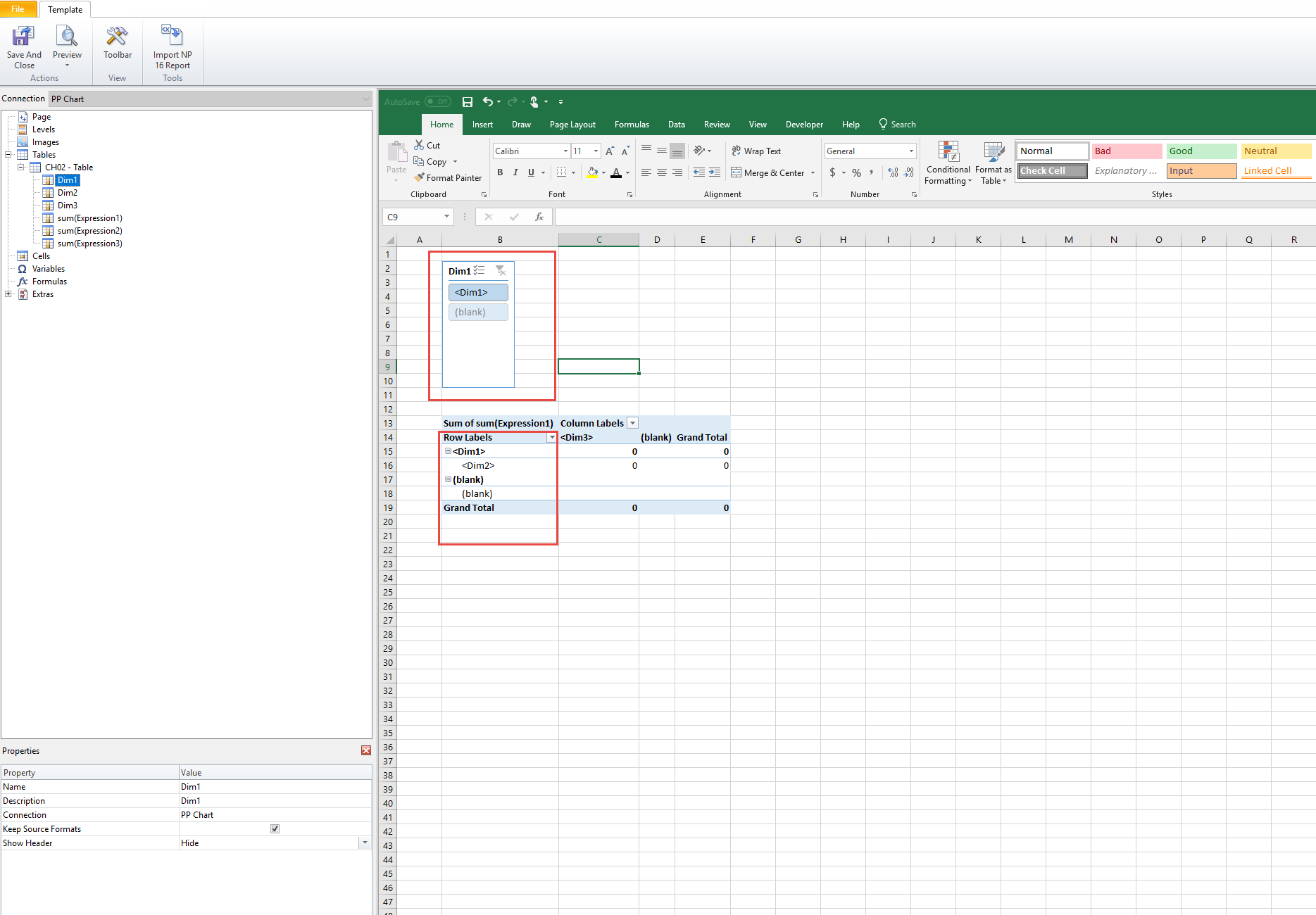This screenshot has height=915, width=1316.
Task: Click the Format Painter icon
Action: (420, 178)
